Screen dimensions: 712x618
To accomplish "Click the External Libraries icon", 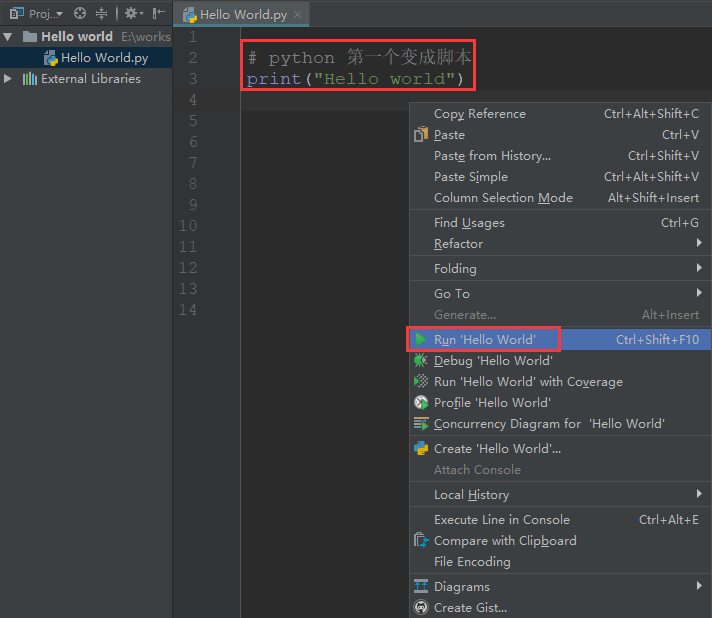I will (30, 79).
